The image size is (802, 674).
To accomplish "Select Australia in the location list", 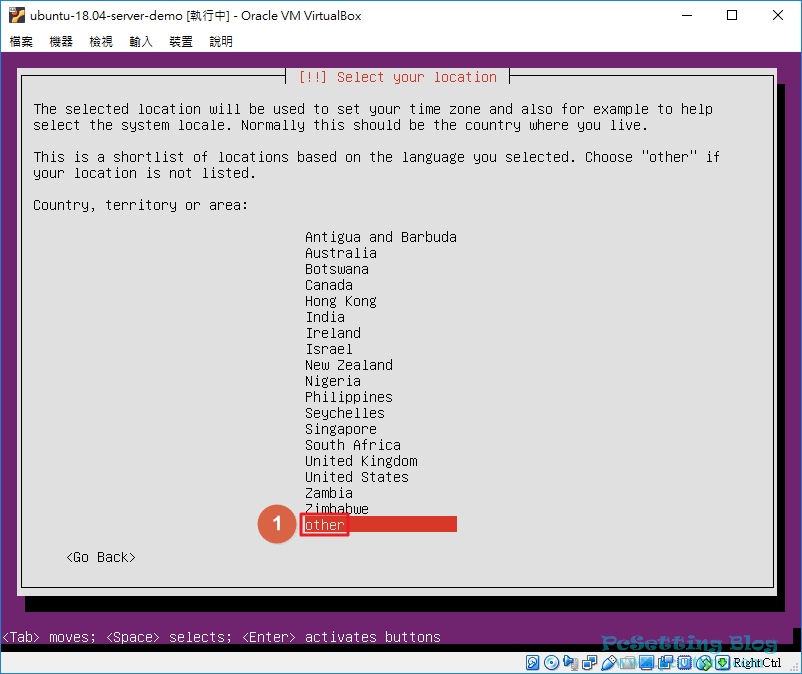I will pos(340,253).
